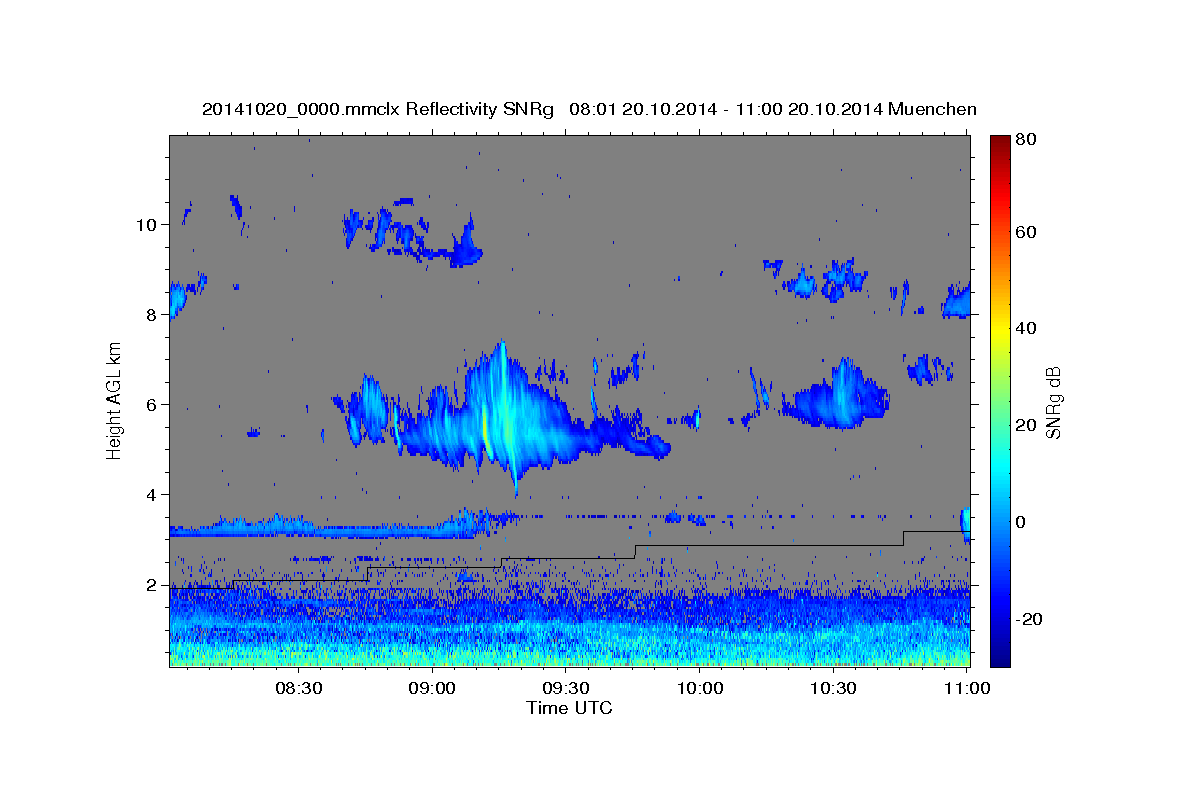Click the plot title starting 20141020_0000.mmclx
The width and height of the screenshot is (1200, 800).
tap(589, 109)
